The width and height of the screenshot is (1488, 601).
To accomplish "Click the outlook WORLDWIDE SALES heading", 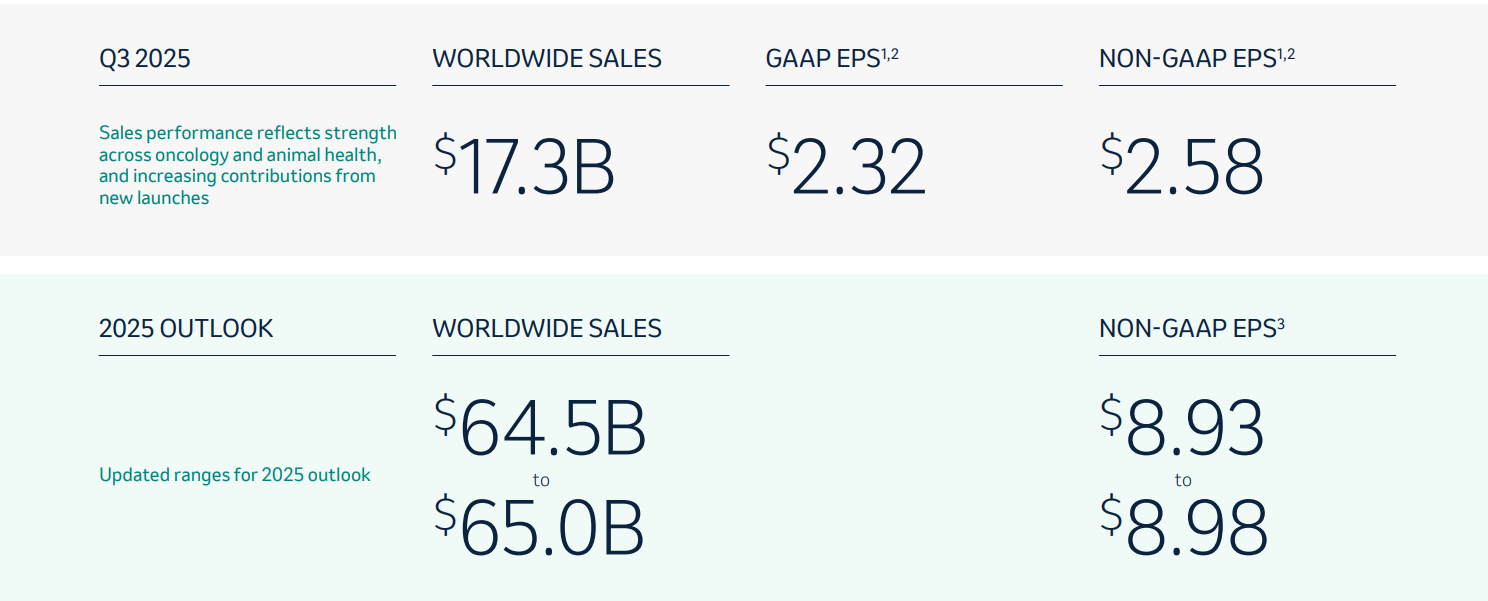I will pyautogui.click(x=547, y=329).
